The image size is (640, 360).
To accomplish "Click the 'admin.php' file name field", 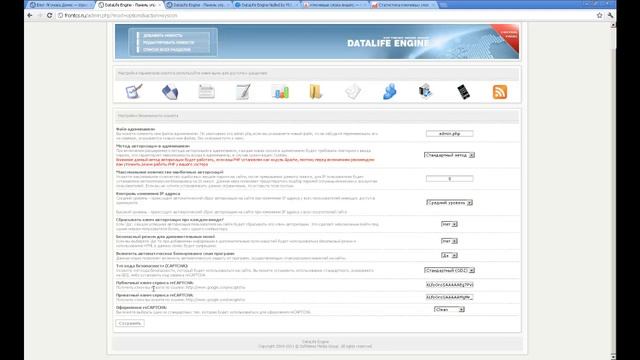I will point(449,133).
